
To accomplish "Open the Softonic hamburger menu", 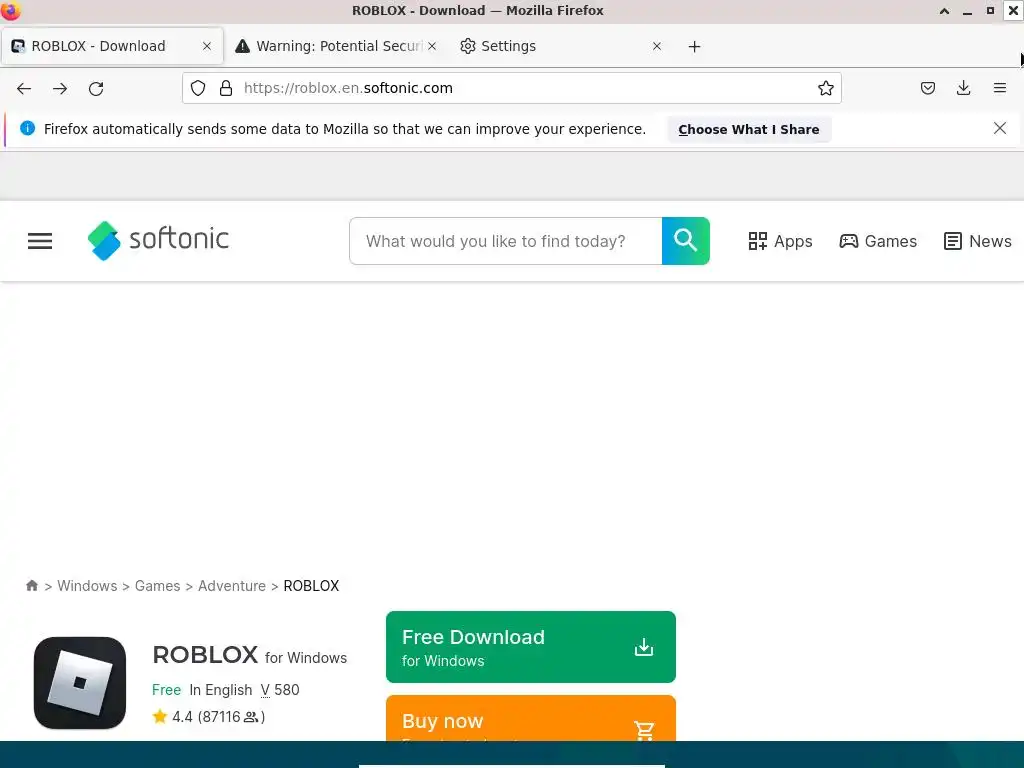I will pyautogui.click(x=40, y=241).
